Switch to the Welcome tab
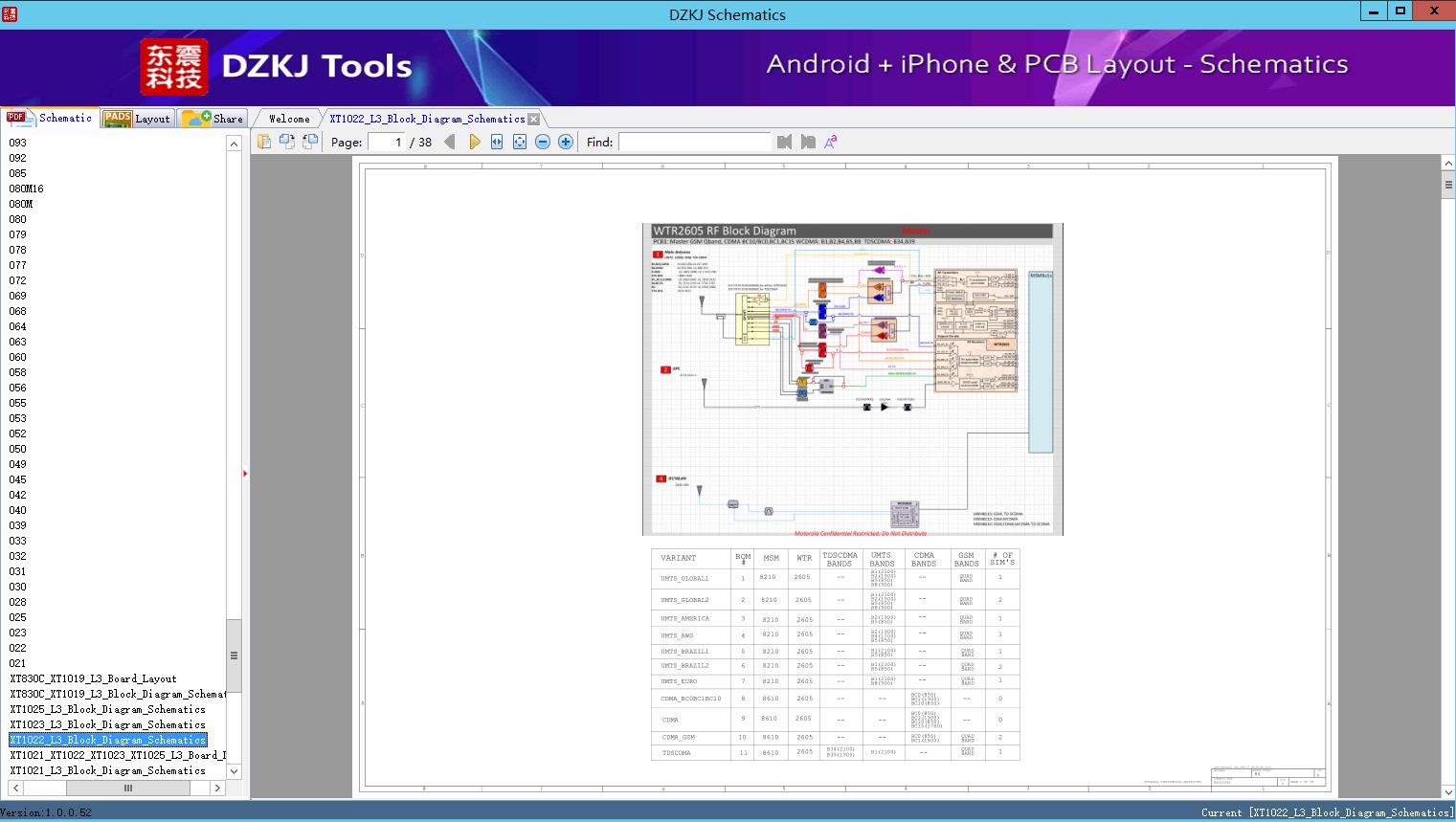Image resolution: width=1456 pixels, height=822 pixels. [289, 119]
